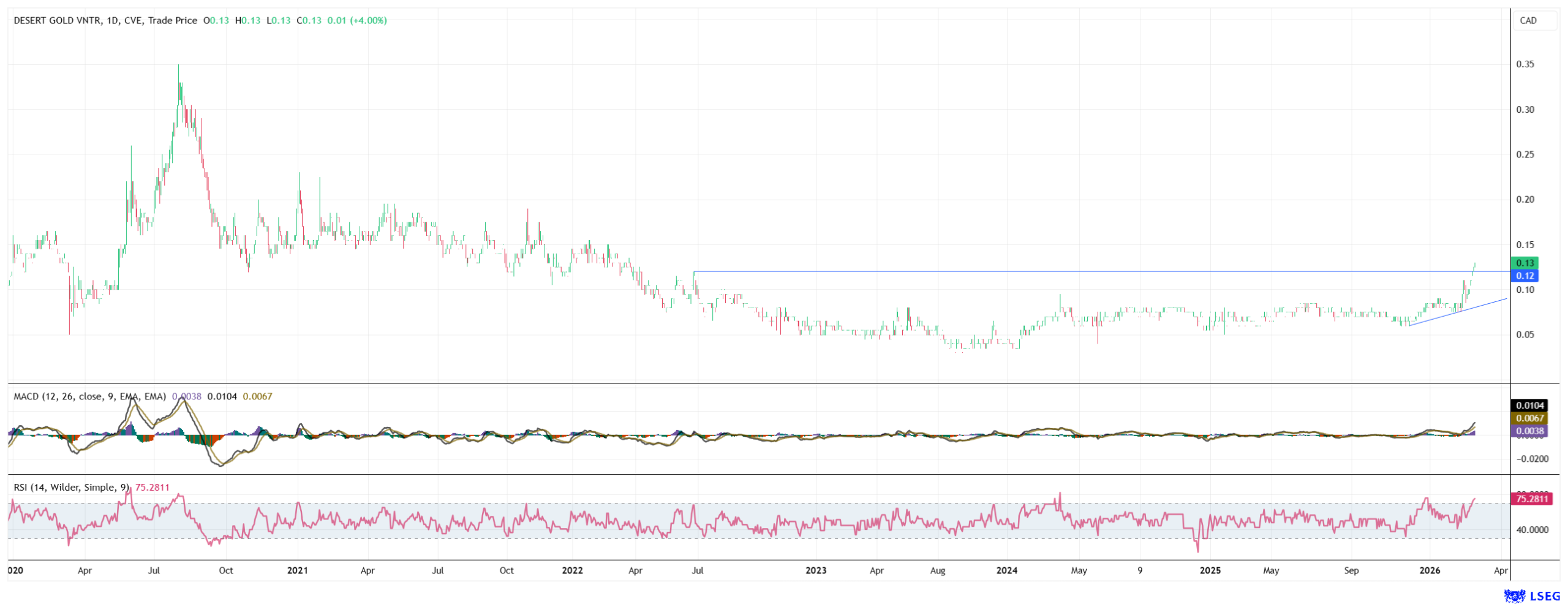Click the DESERT GOLD VNTR symbol title

(57, 20)
